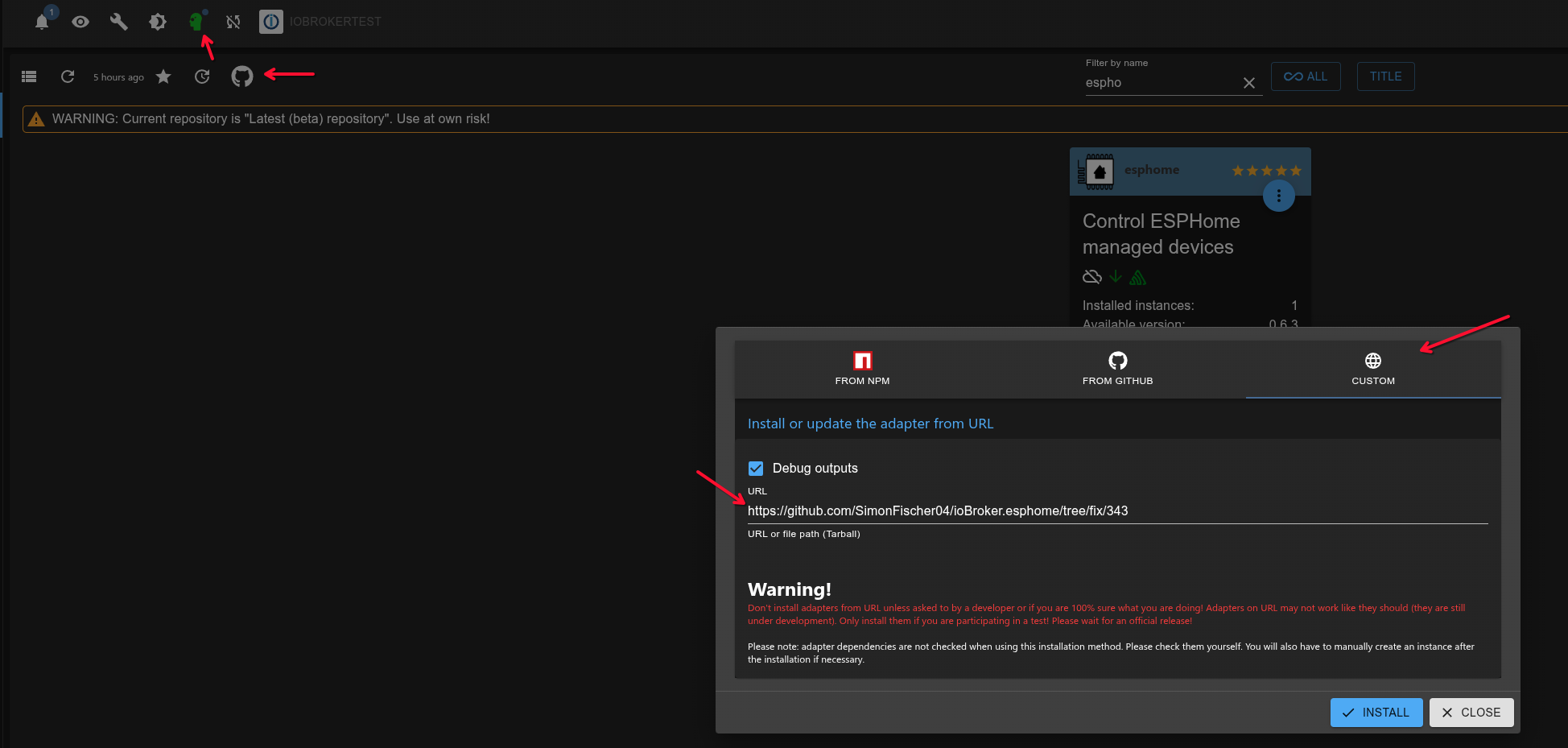Click the 'esphome' card title text
The height and width of the screenshot is (748, 1568).
(x=1152, y=170)
